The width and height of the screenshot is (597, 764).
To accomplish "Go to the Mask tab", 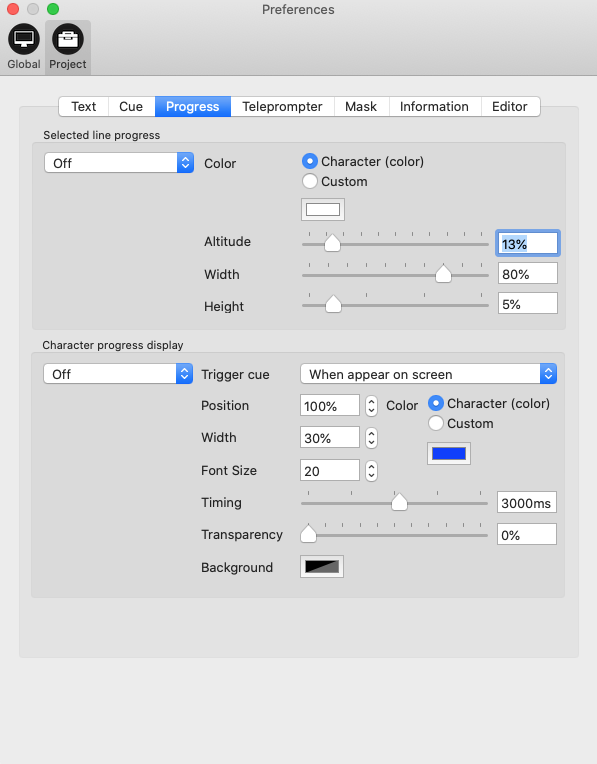I will (361, 107).
